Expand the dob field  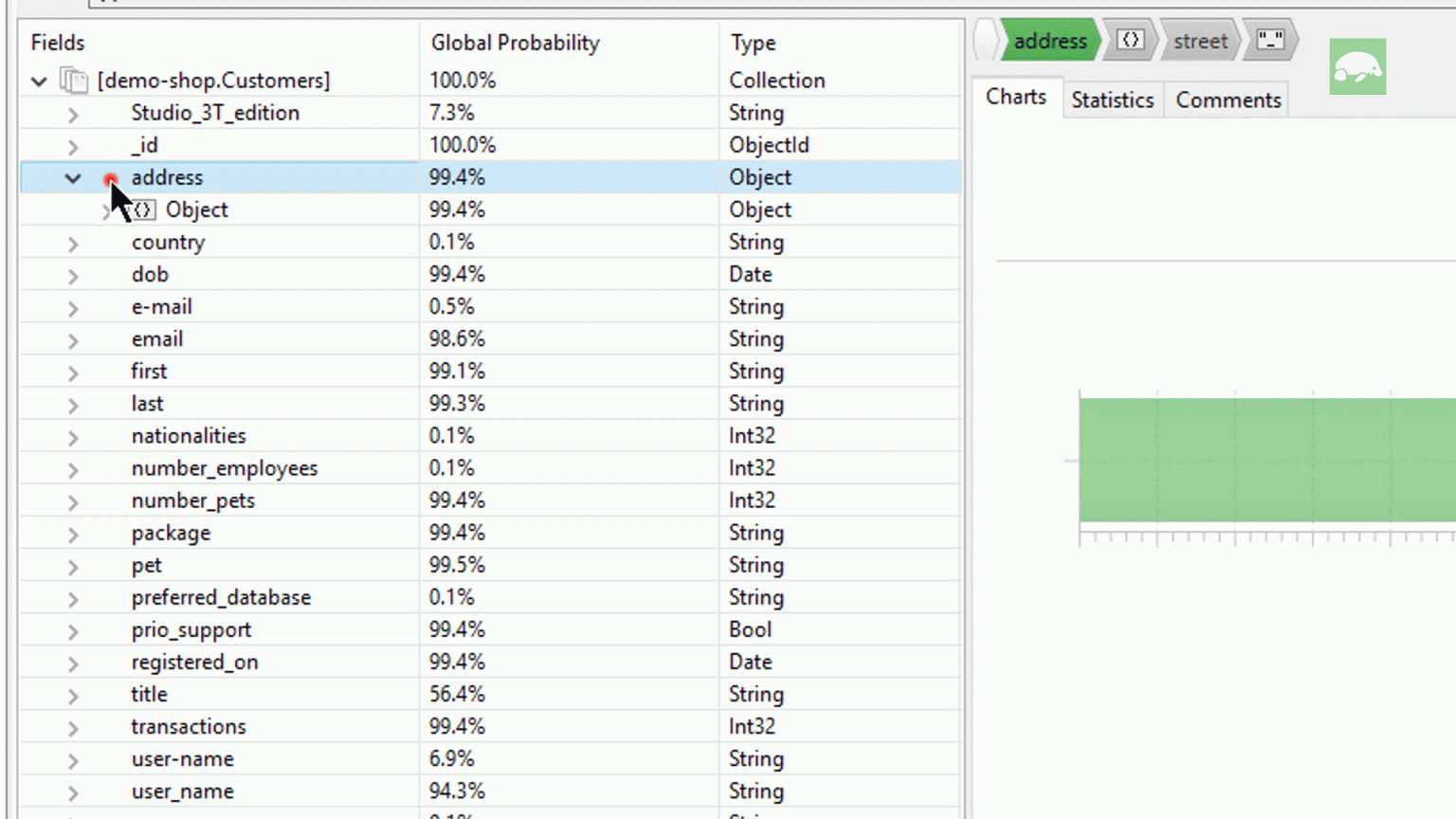[73, 276]
